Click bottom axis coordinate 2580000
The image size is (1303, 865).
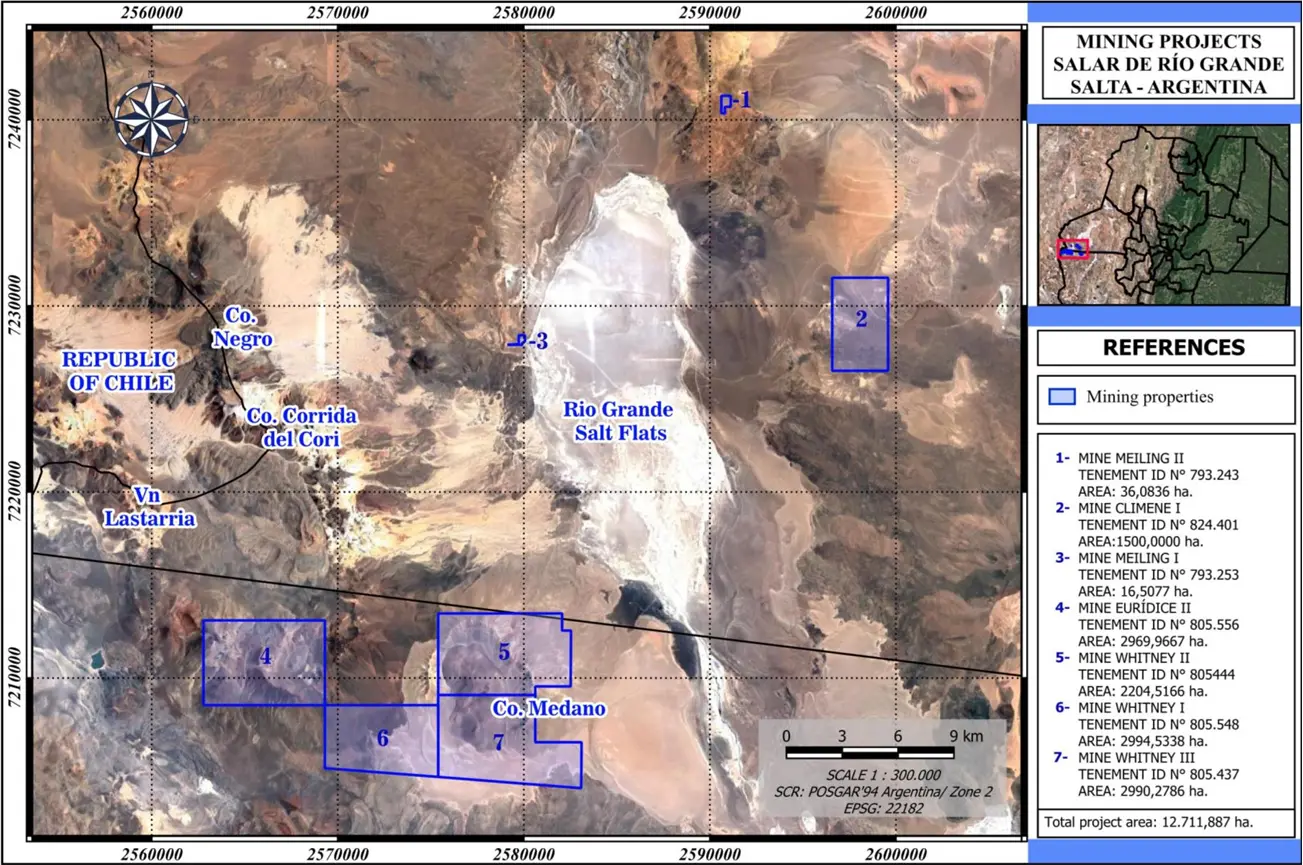(x=524, y=853)
